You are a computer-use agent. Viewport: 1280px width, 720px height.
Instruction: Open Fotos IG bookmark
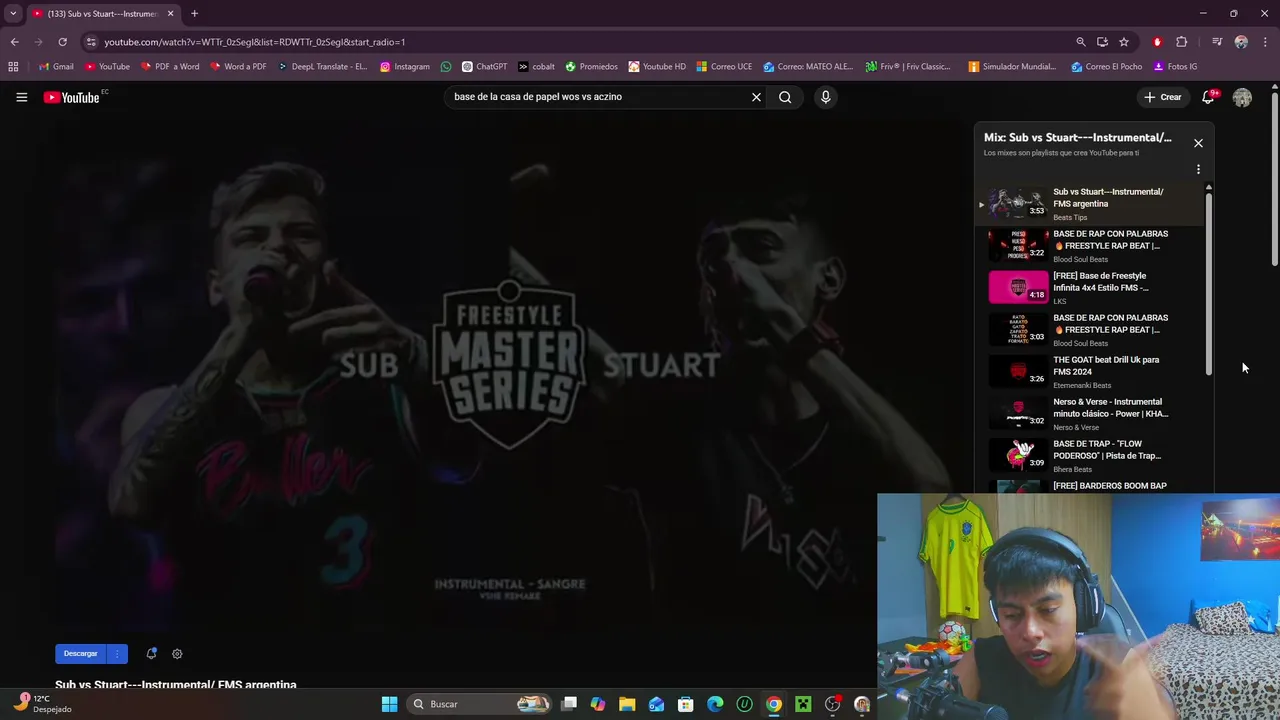1175,67
